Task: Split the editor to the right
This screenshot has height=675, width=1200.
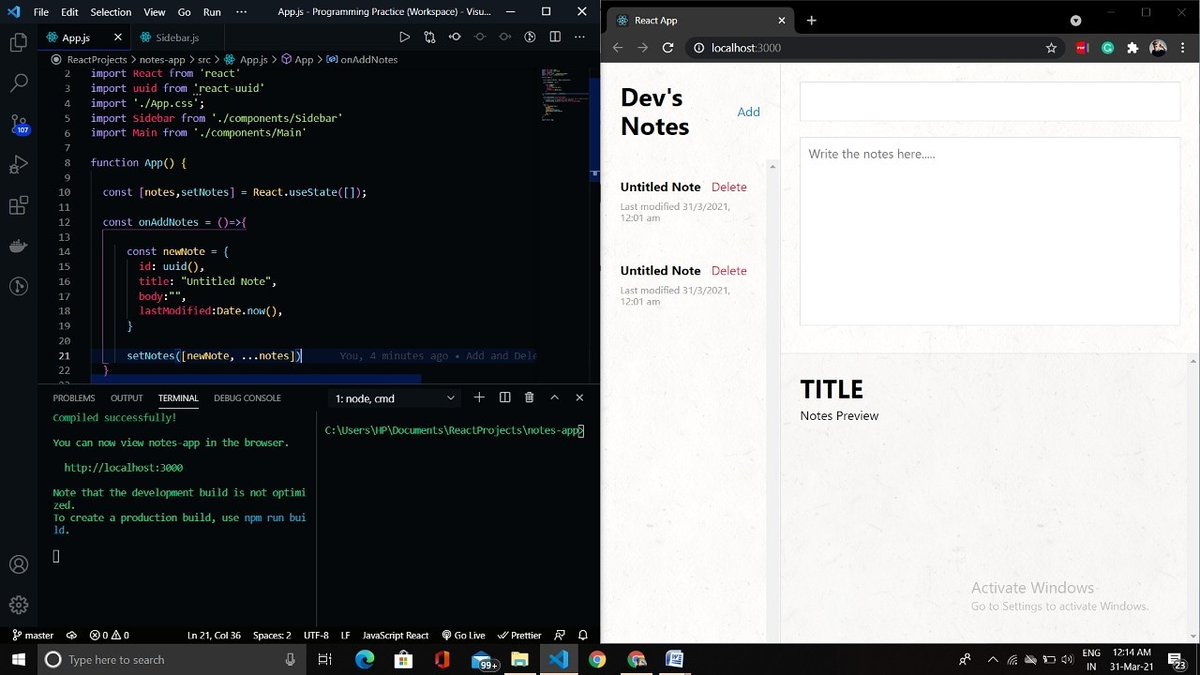Action: 554,37
